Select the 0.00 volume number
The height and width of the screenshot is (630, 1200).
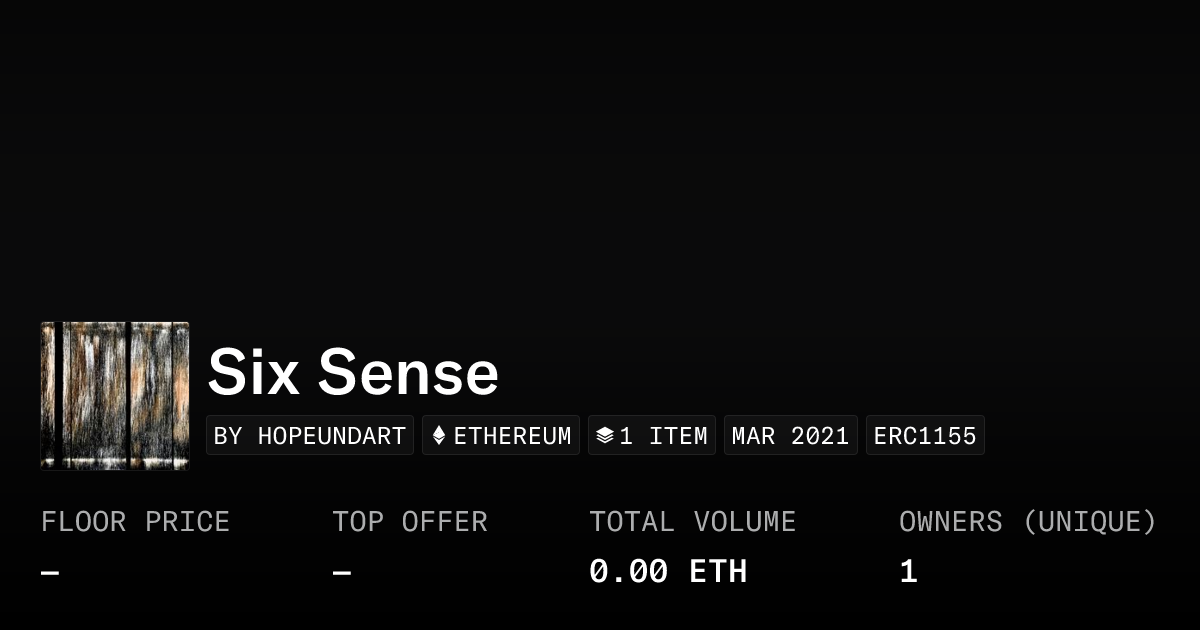[x=628, y=572]
